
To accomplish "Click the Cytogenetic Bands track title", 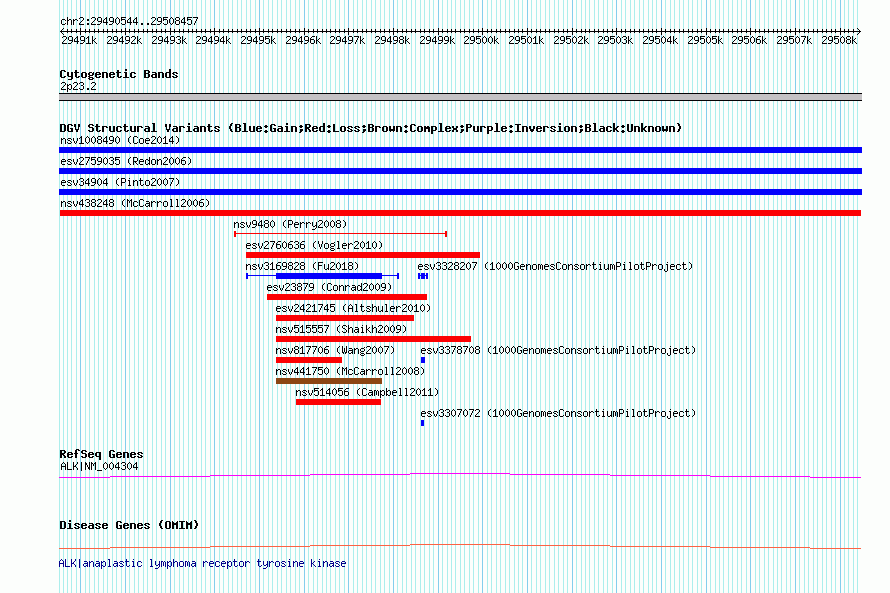I will click(119, 74).
